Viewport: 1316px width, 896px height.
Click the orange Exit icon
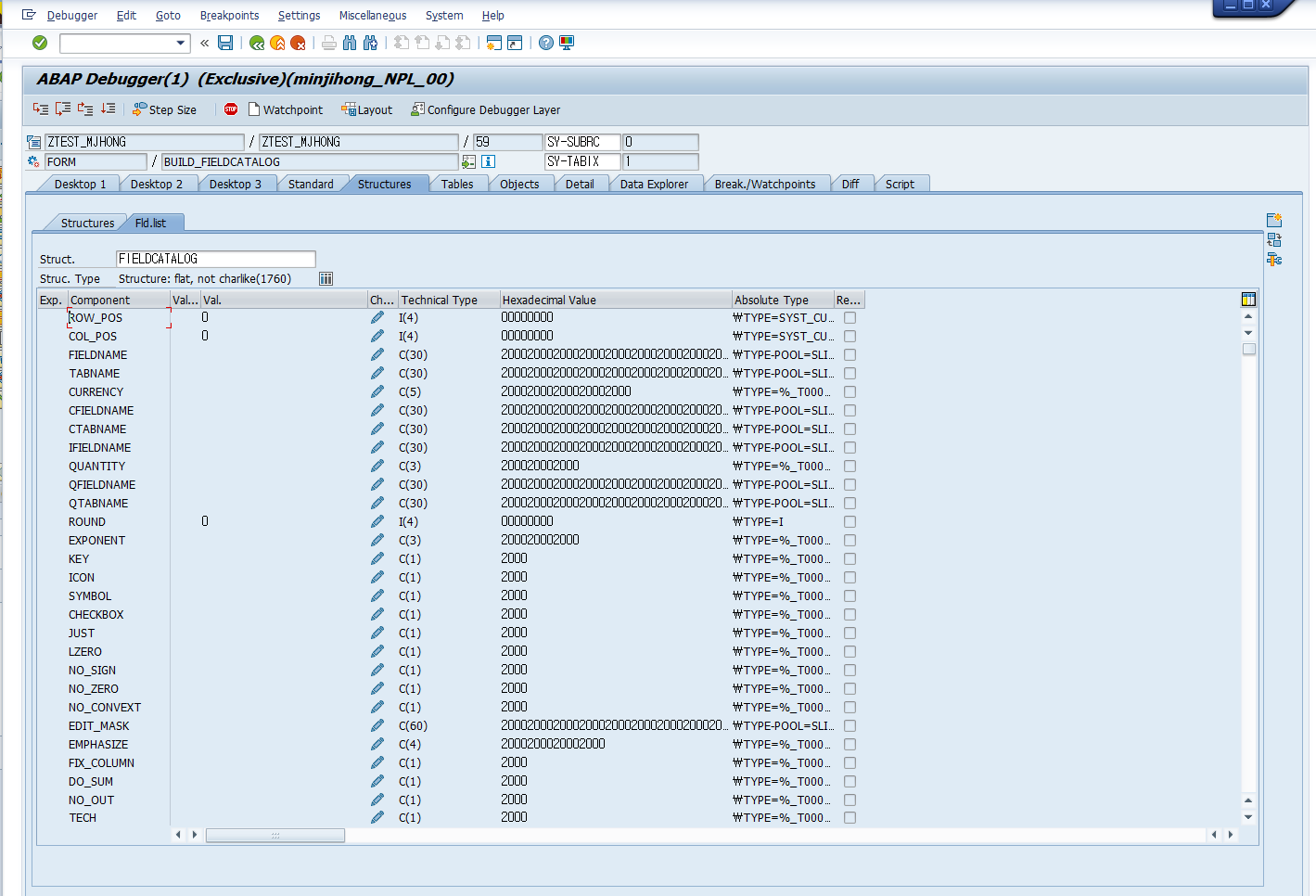tap(277, 43)
